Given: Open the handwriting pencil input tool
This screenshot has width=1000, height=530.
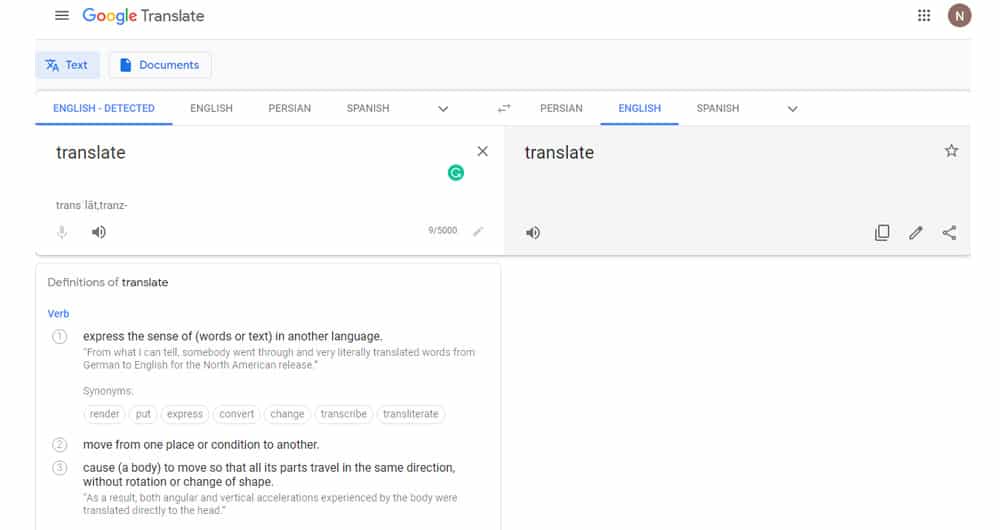Looking at the screenshot, I should click(478, 232).
